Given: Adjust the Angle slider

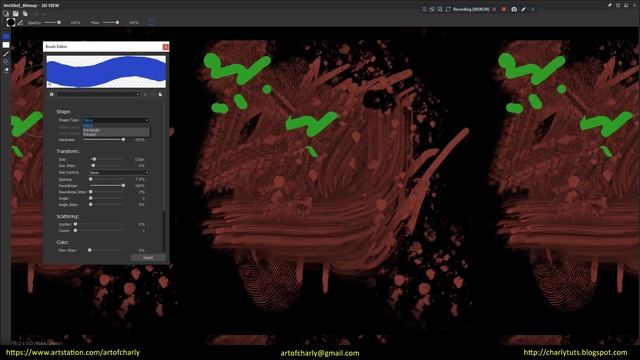Looking at the screenshot, I should point(107,198).
